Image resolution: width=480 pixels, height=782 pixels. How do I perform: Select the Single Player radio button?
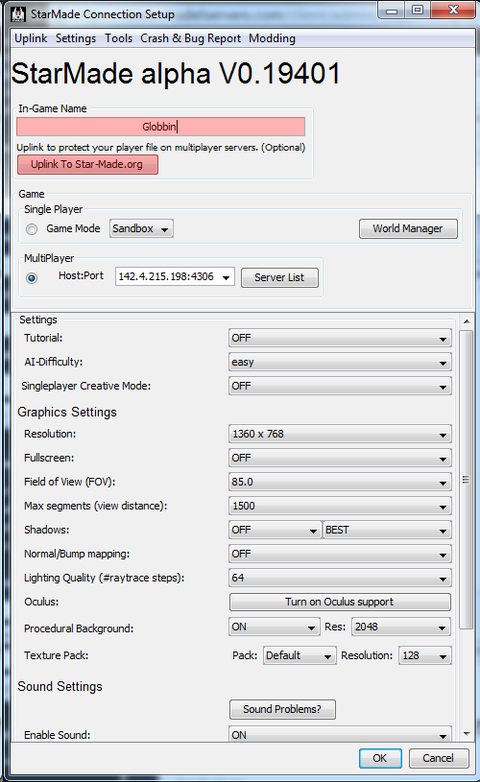[31, 229]
